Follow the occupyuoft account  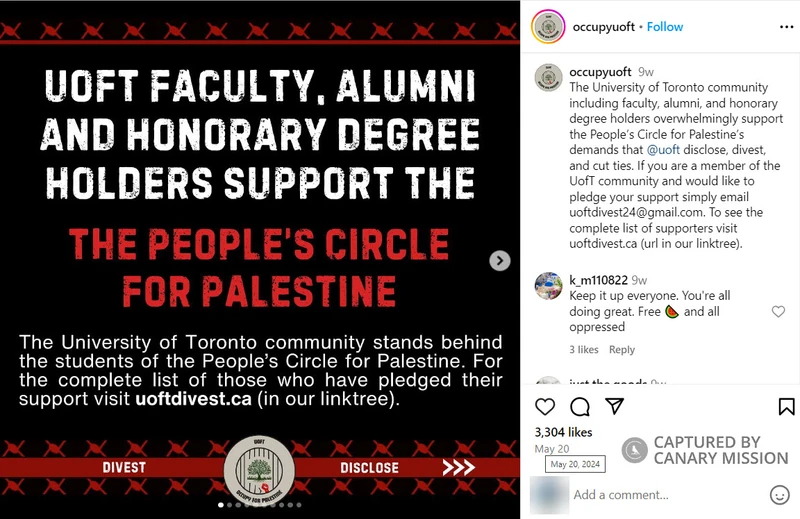(665, 27)
